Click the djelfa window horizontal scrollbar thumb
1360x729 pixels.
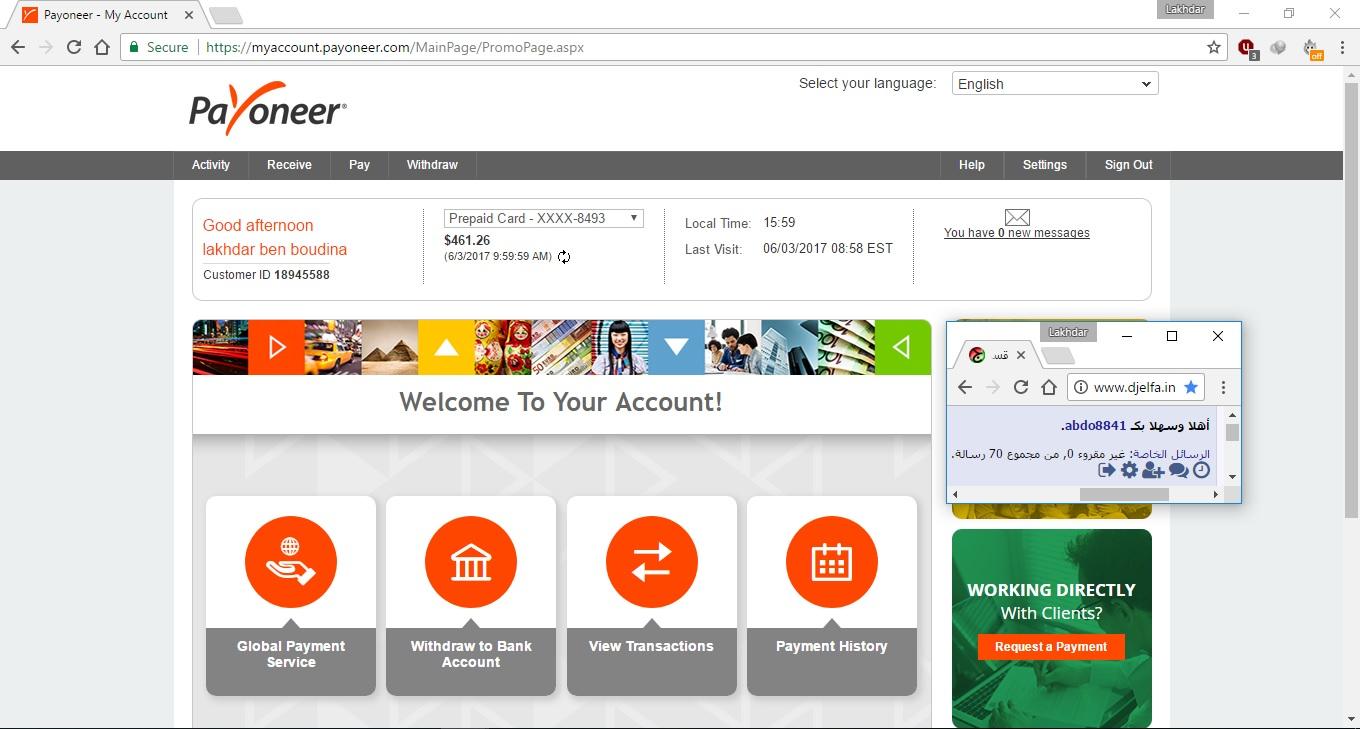[x=1124, y=494]
